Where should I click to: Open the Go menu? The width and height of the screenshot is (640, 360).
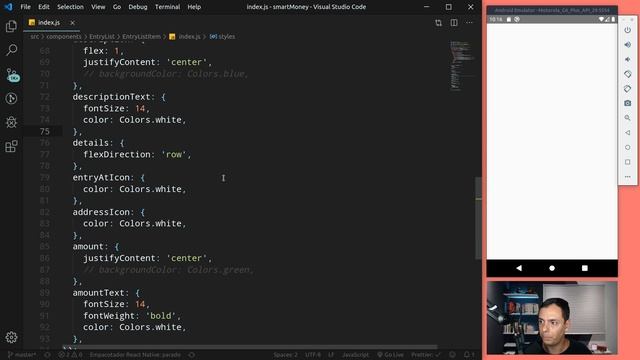pyautogui.click(x=117, y=7)
